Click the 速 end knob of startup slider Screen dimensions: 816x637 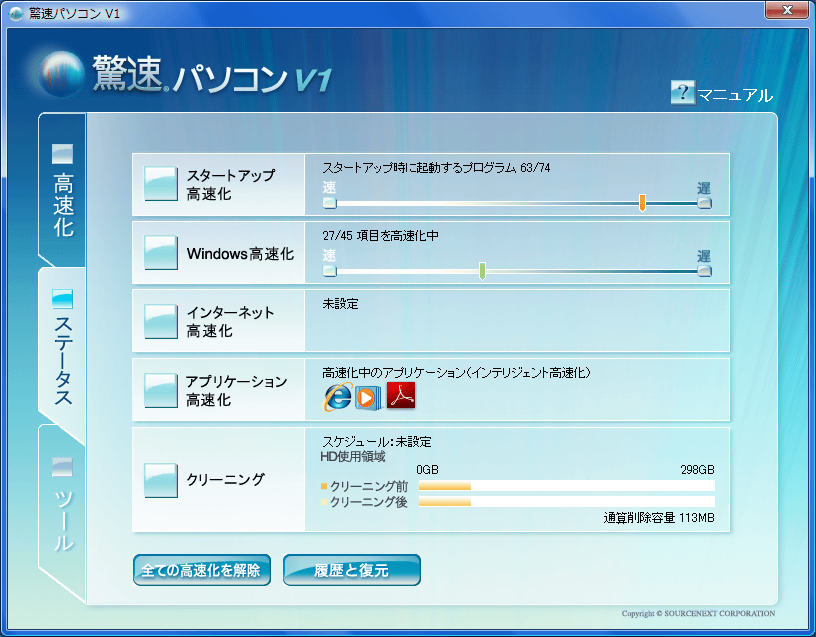(329, 203)
